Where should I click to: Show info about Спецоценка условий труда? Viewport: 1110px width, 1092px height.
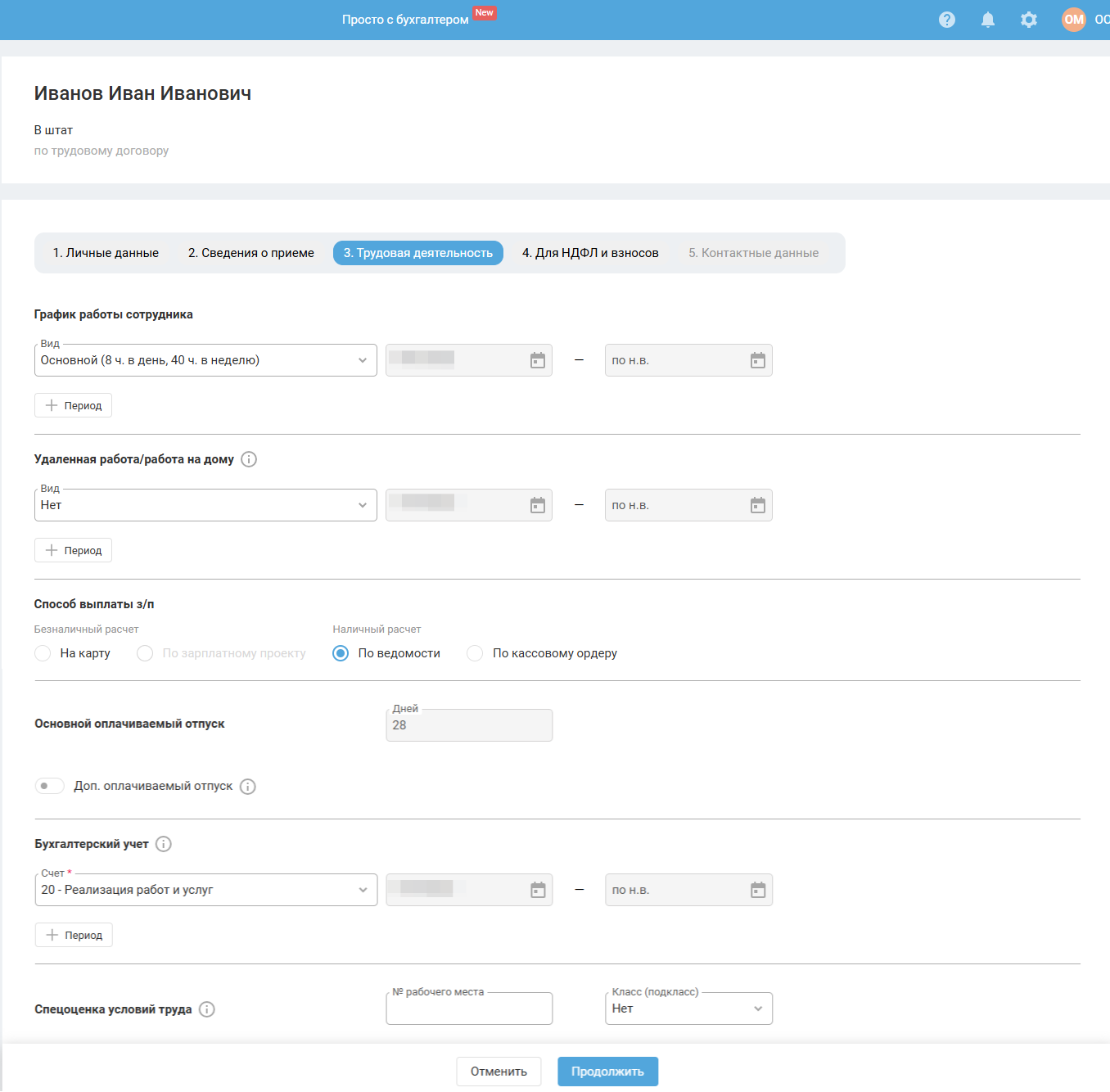(207, 1009)
